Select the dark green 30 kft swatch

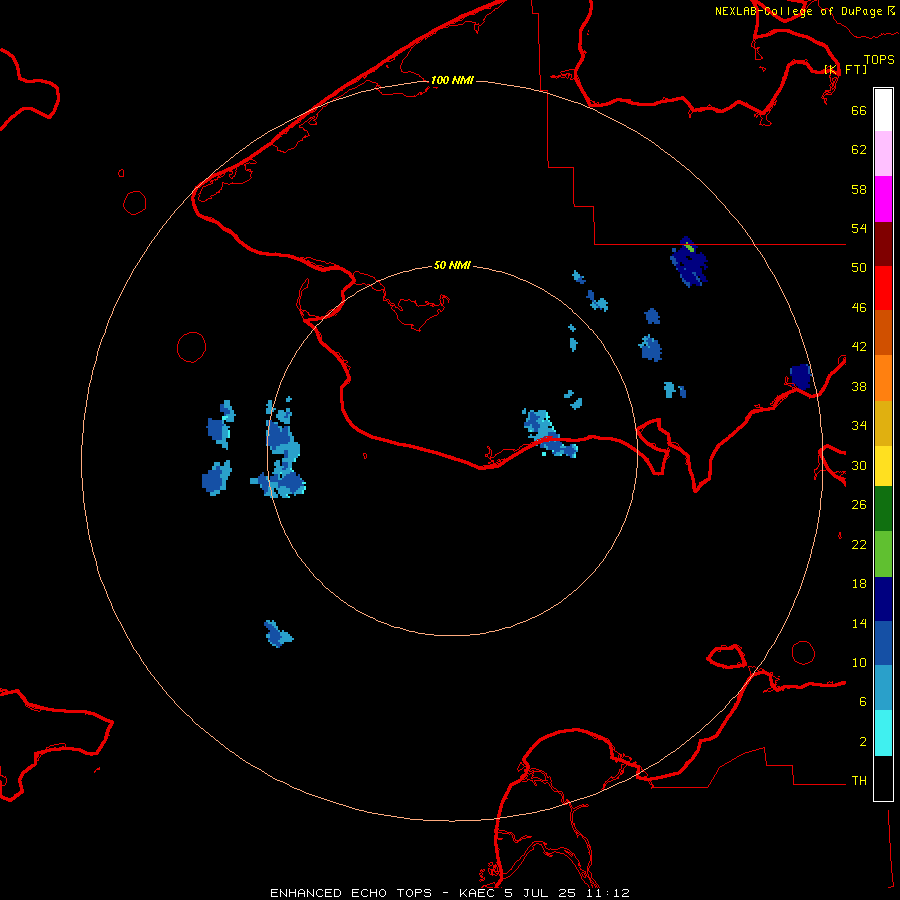pyautogui.click(x=883, y=509)
